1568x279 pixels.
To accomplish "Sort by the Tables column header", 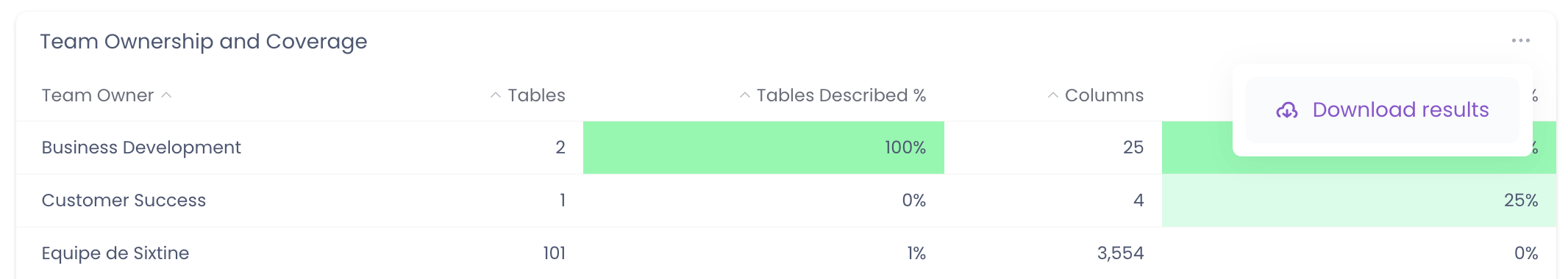I will pyautogui.click(x=536, y=95).
